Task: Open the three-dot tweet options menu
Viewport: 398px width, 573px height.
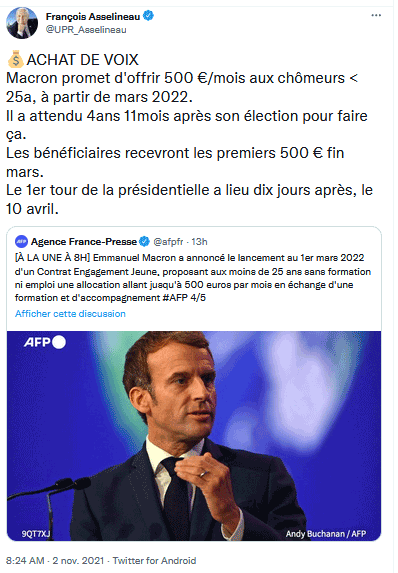Action: coord(376,15)
